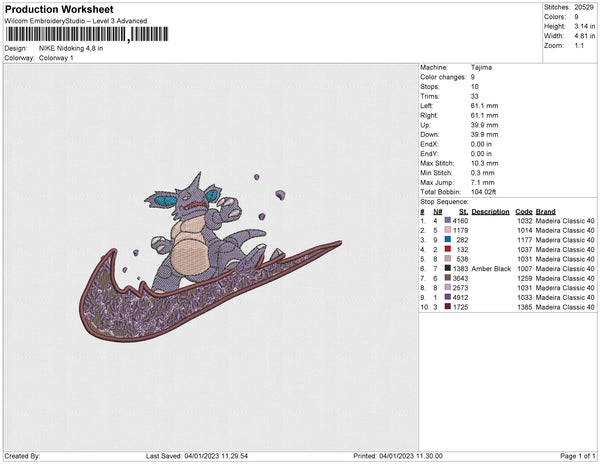Click the Stitches value 20529
The height and width of the screenshot is (464, 600).
(x=584, y=7)
